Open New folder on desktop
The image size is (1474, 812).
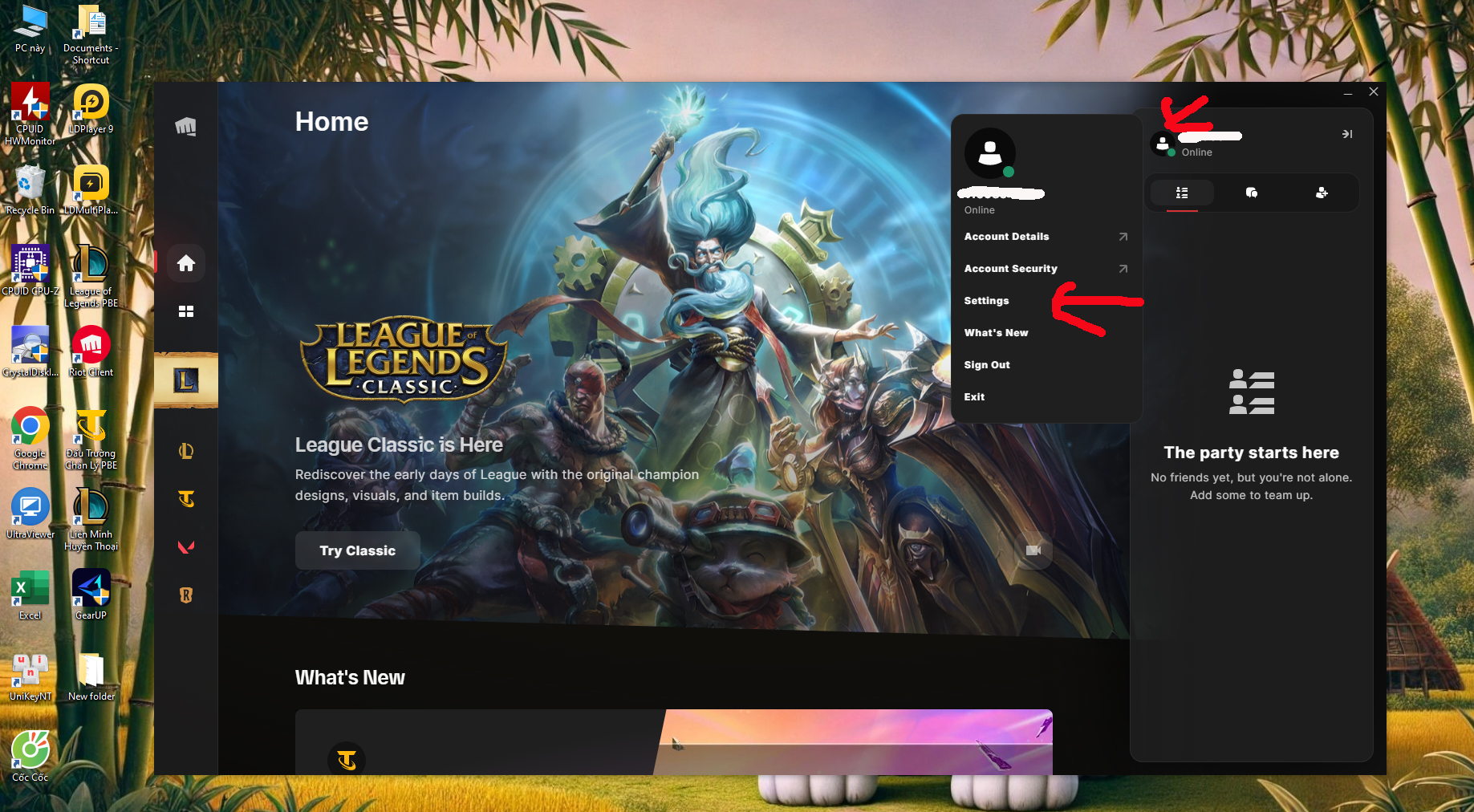pos(91,676)
